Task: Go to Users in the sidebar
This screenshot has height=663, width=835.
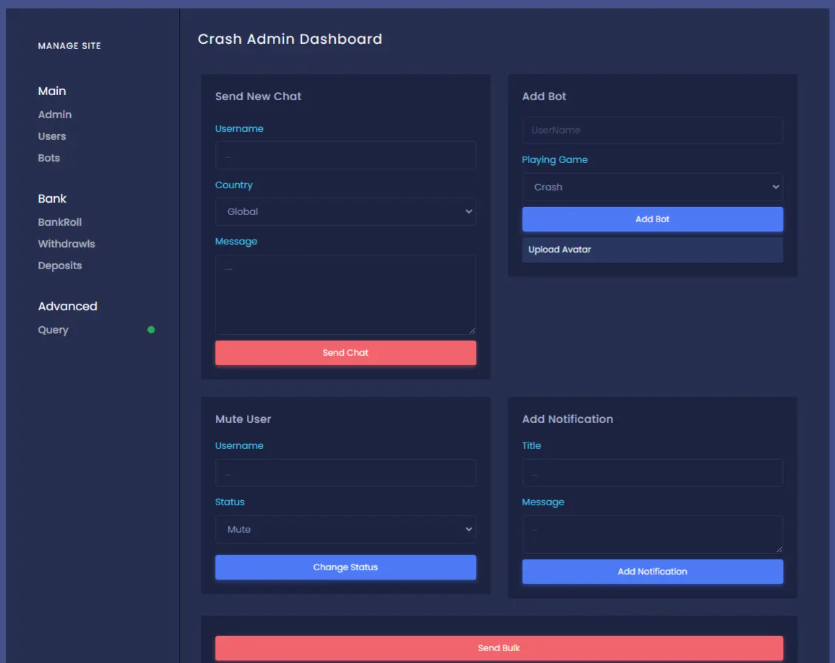Action: (52, 136)
